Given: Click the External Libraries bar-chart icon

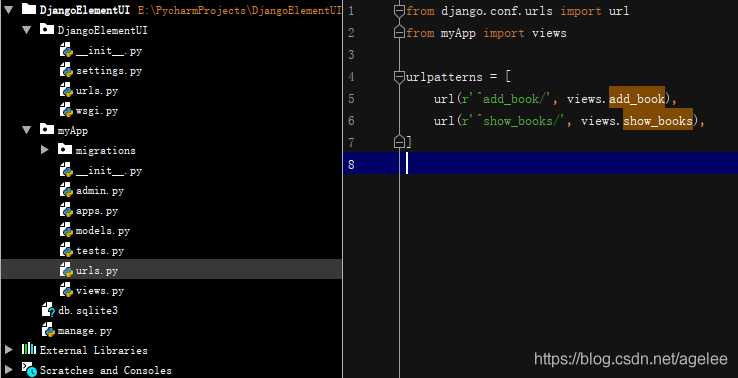Looking at the screenshot, I should pyautogui.click(x=29, y=350).
